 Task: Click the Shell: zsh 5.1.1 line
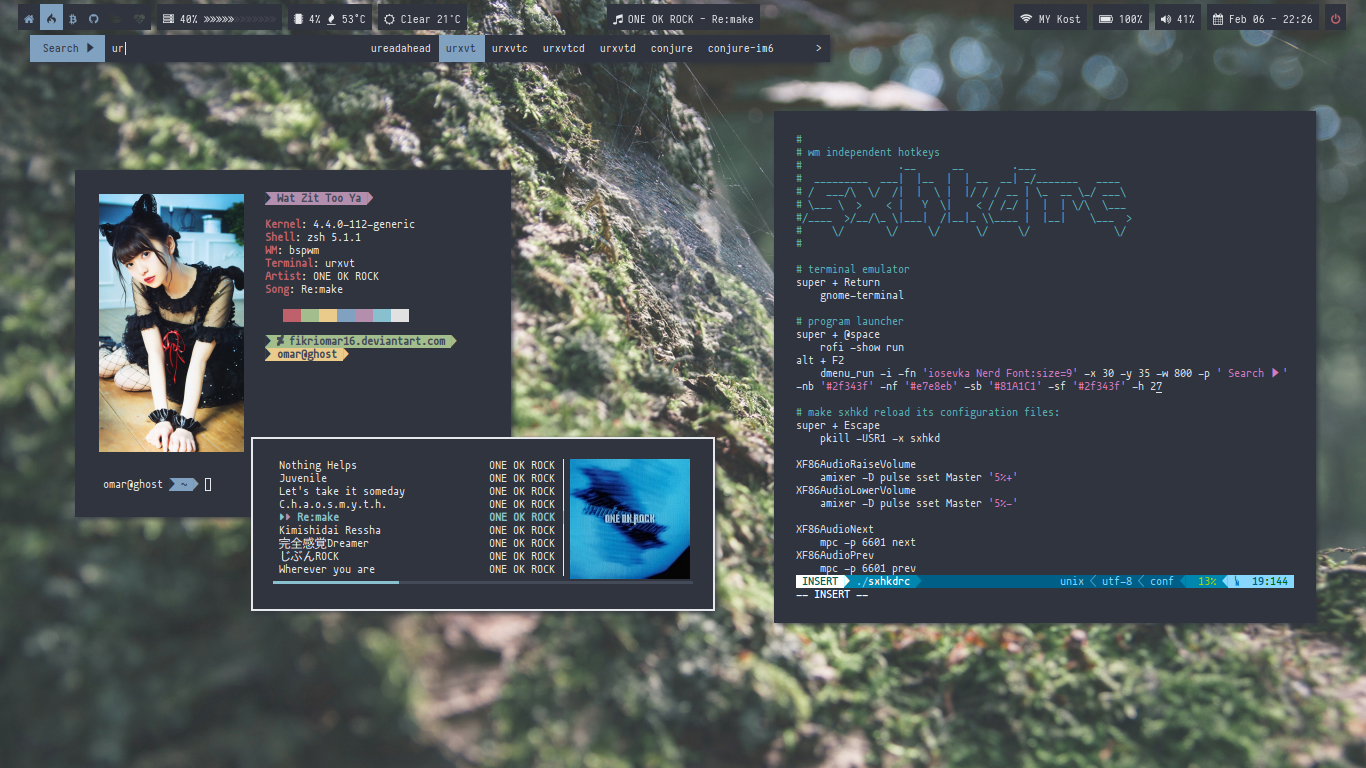click(313, 237)
